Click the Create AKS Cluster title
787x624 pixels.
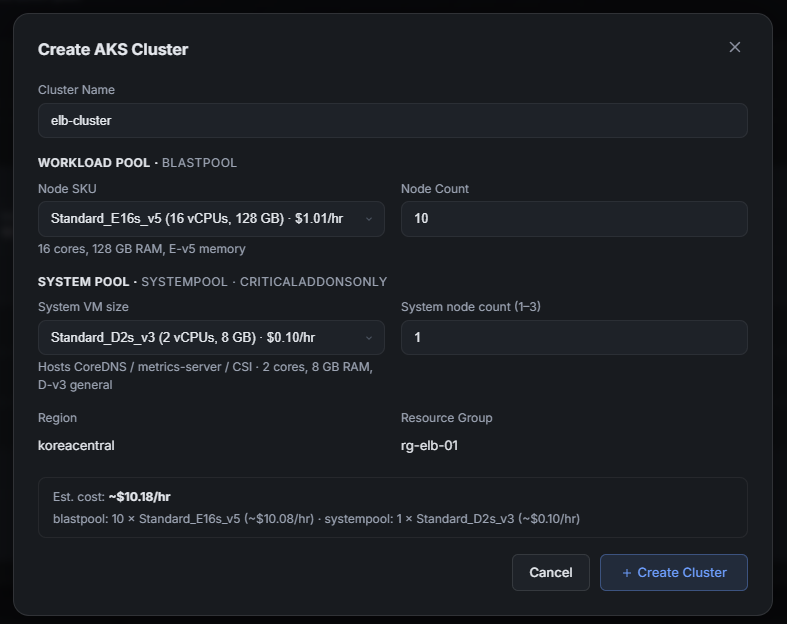tap(113, 49)
